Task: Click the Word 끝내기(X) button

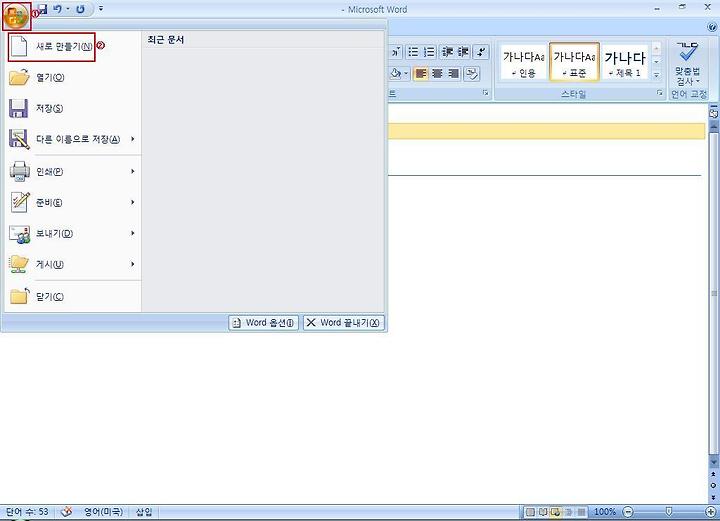Action: click(343, 323)
